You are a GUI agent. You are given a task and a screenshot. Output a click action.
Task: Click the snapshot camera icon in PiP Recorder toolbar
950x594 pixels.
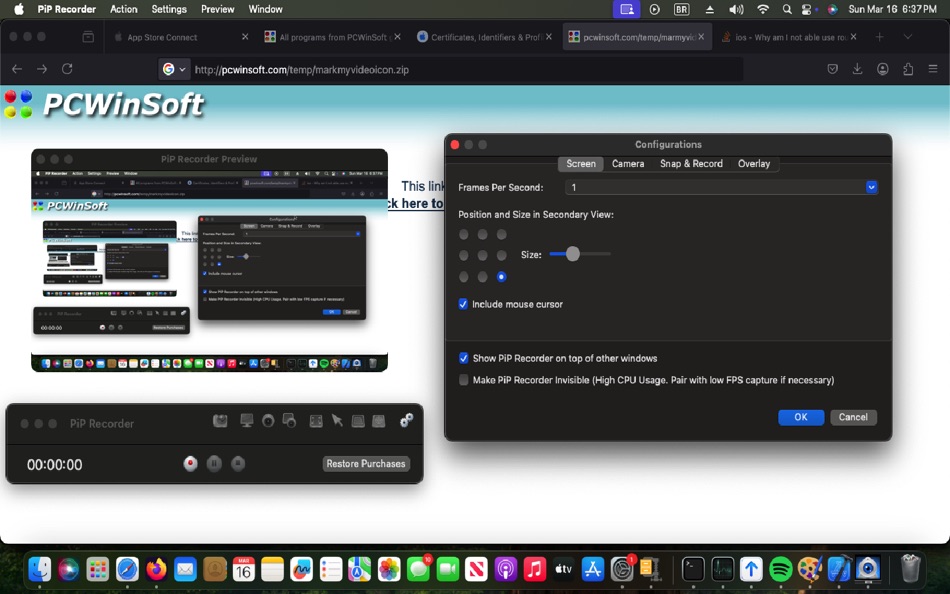click(220, 420)
